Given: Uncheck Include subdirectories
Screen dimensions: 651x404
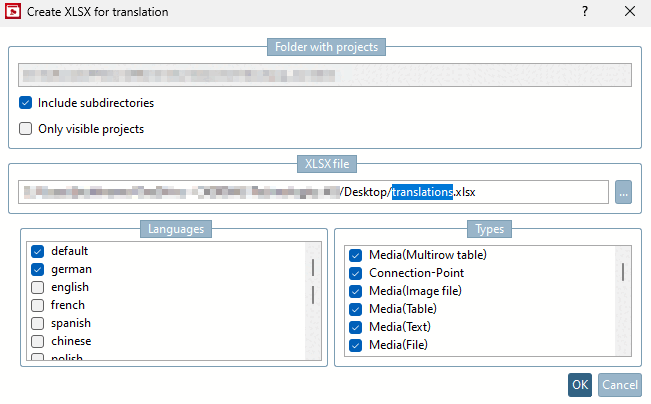Looking at the screenshot, I should click(26, 102).
